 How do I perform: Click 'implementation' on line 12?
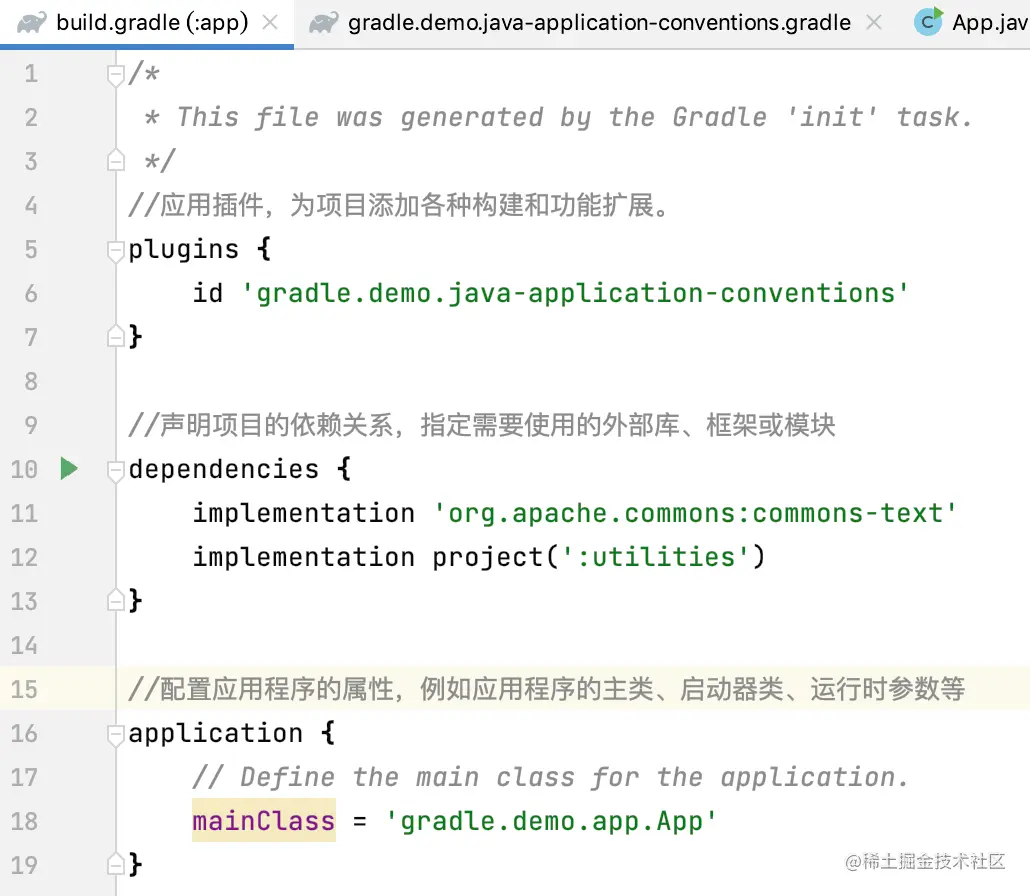pyautogui.click(x=303, y=558)
